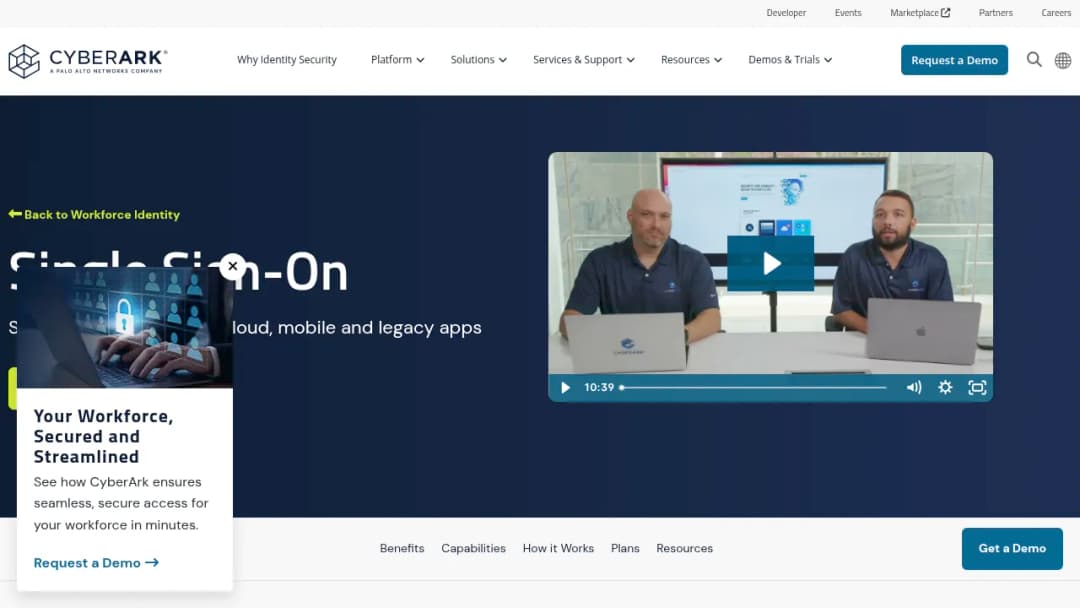Click the CyberArk logo
This screenshot has height=608, width=1080.
87,61
